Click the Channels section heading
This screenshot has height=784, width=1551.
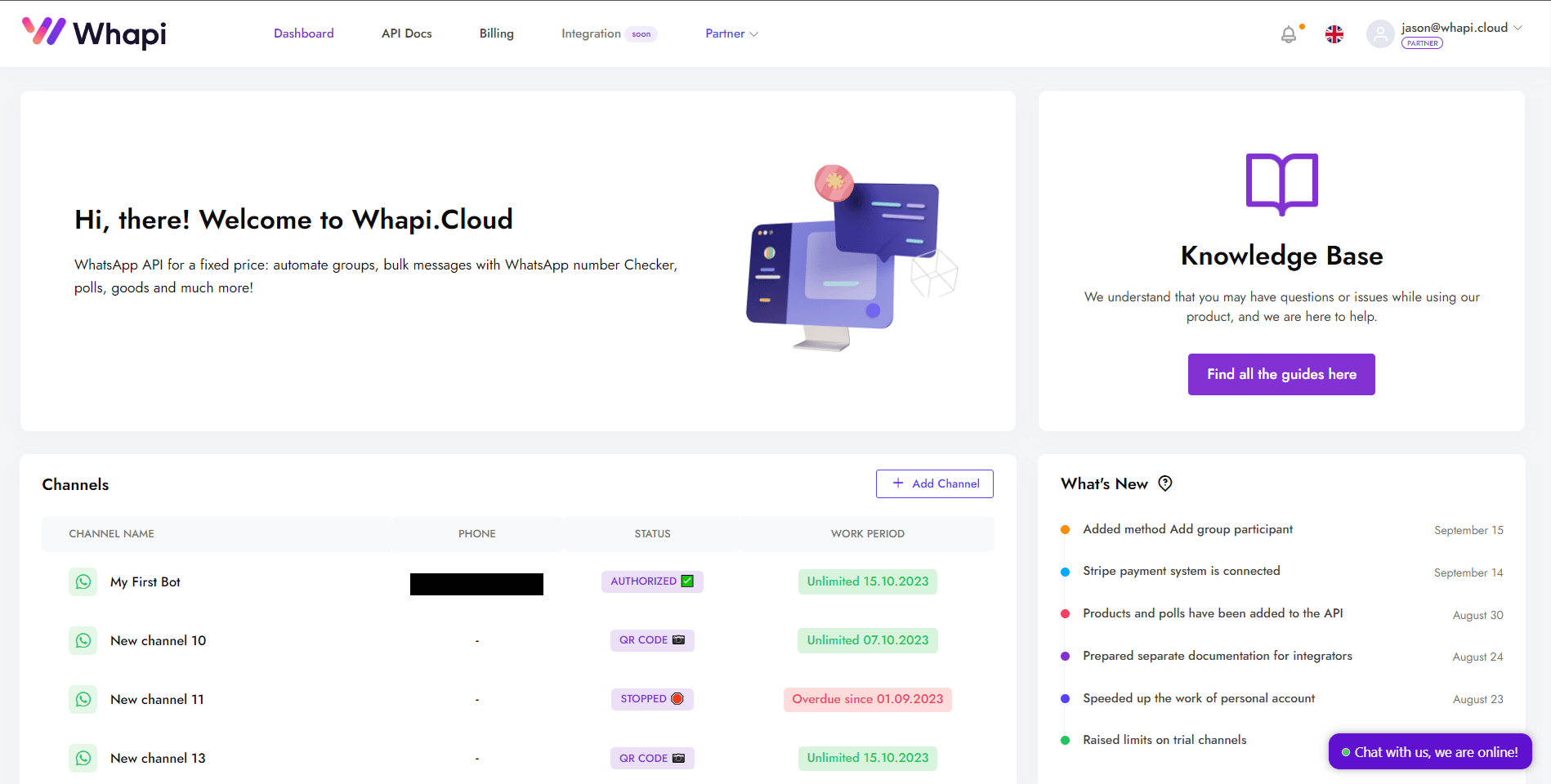point(75,484)
